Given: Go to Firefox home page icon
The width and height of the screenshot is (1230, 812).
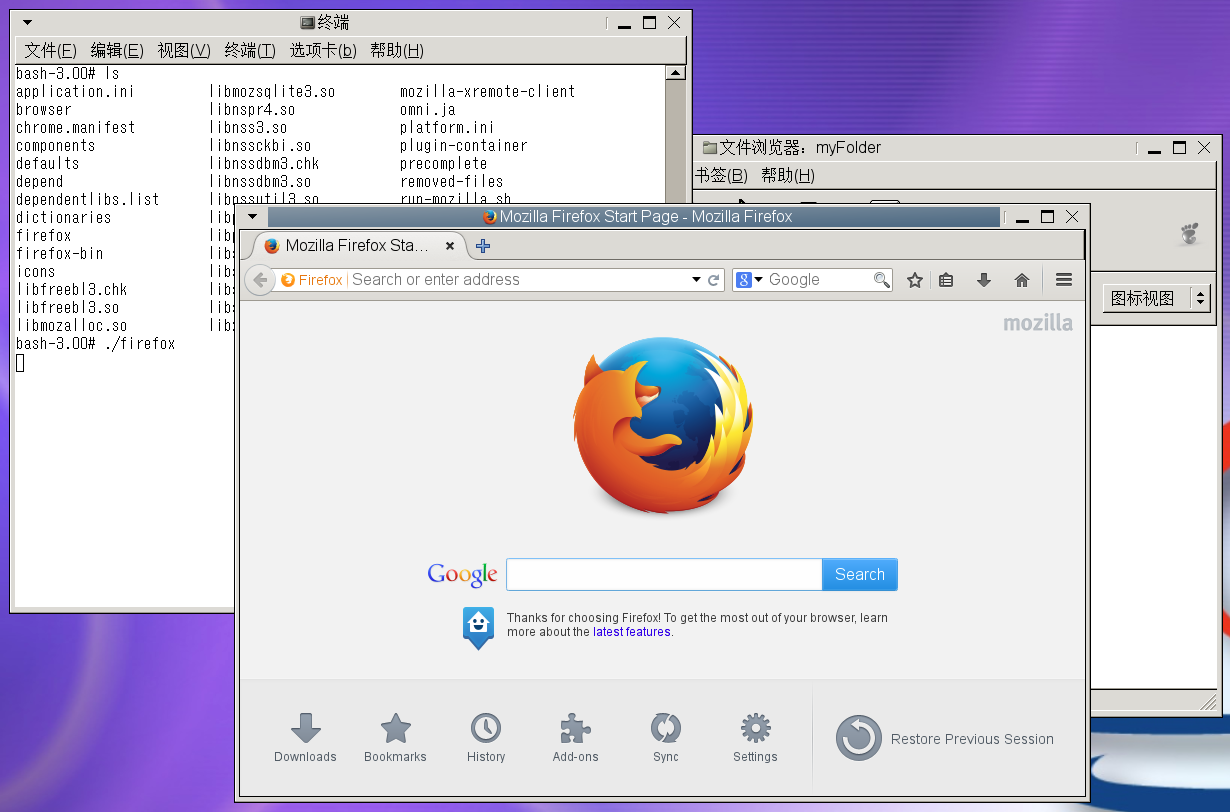Looking at the screenshot, I should coord(1022,280).
